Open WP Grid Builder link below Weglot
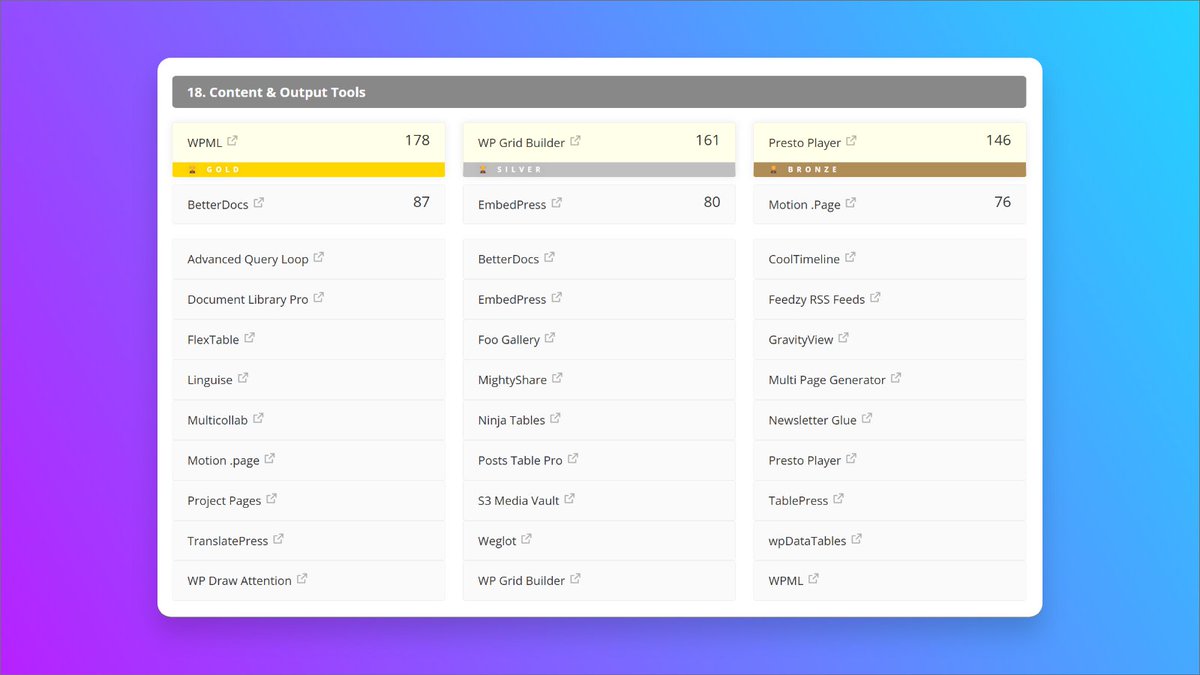 (521, 581)
